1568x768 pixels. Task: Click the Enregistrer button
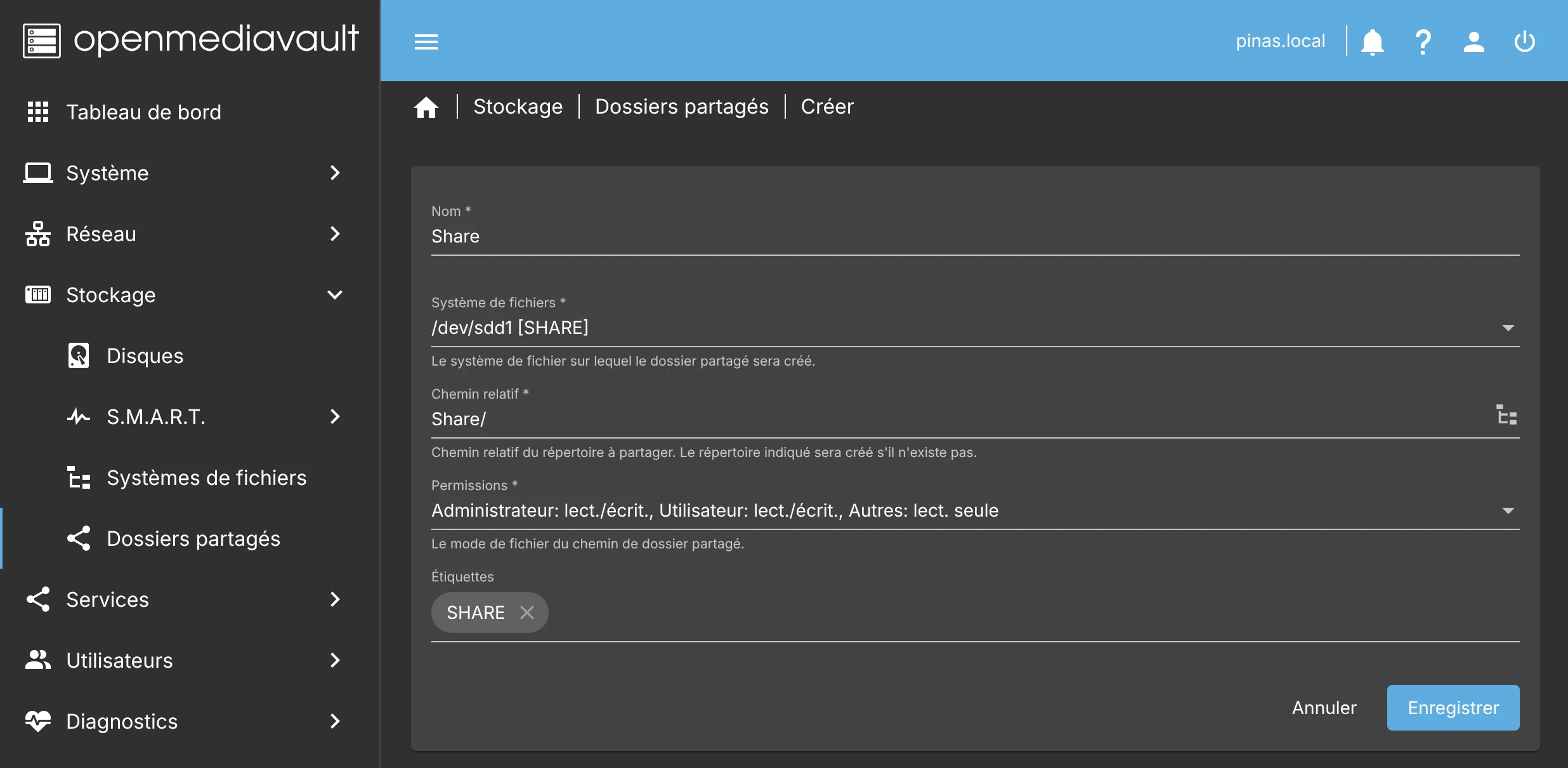click(1453, 708)
